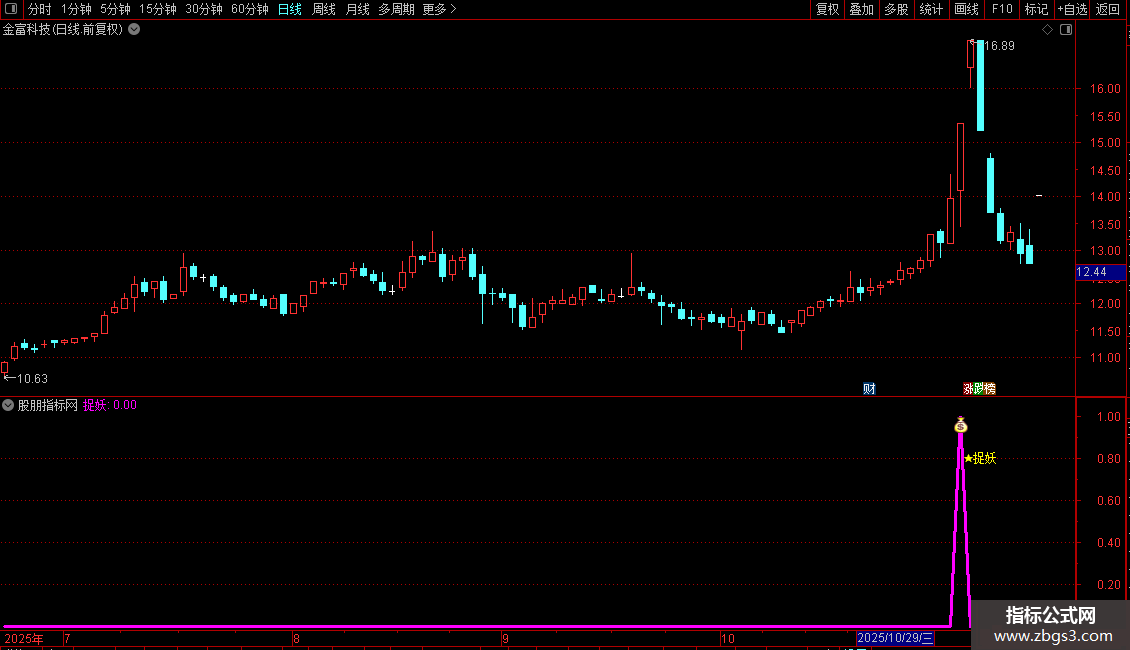Viewport: 1130px width, 650px height.
Task: Click the money bag signal icon
Action: coord(961,425)
